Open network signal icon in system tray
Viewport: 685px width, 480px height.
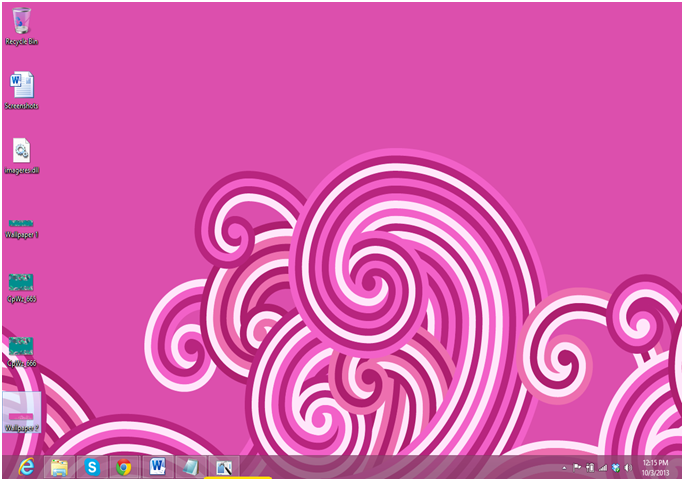603,467
